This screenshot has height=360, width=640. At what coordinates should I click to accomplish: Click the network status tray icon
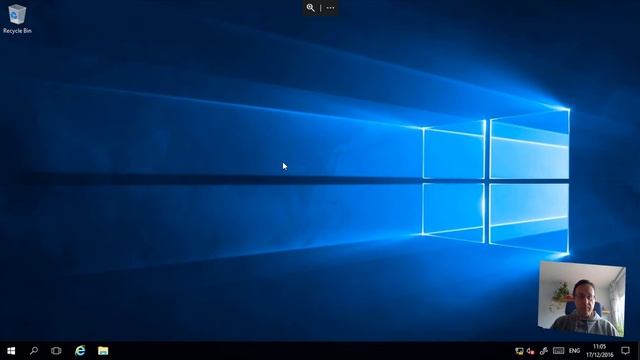point(519,351)
